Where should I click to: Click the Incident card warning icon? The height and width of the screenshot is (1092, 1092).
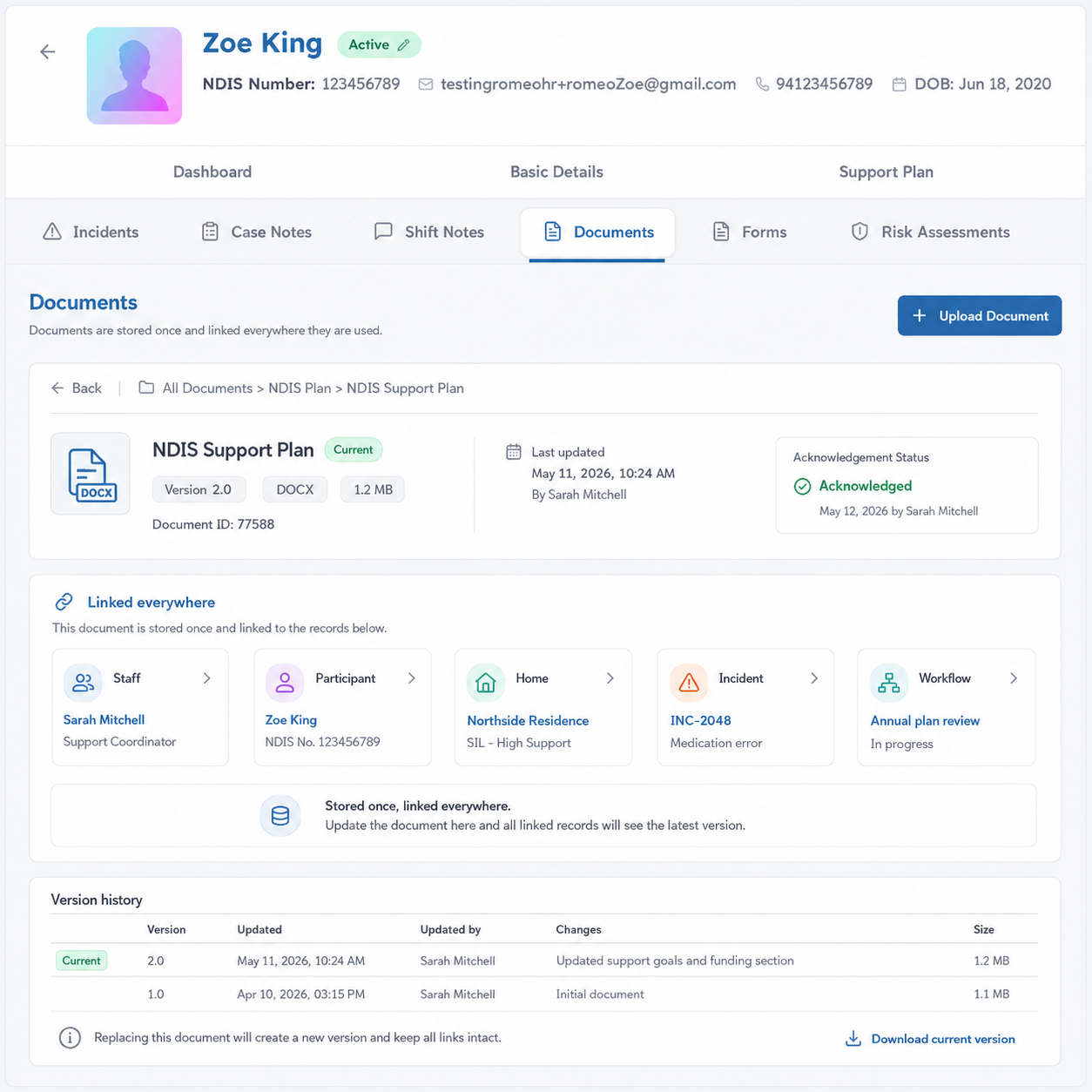pos(688,683)
